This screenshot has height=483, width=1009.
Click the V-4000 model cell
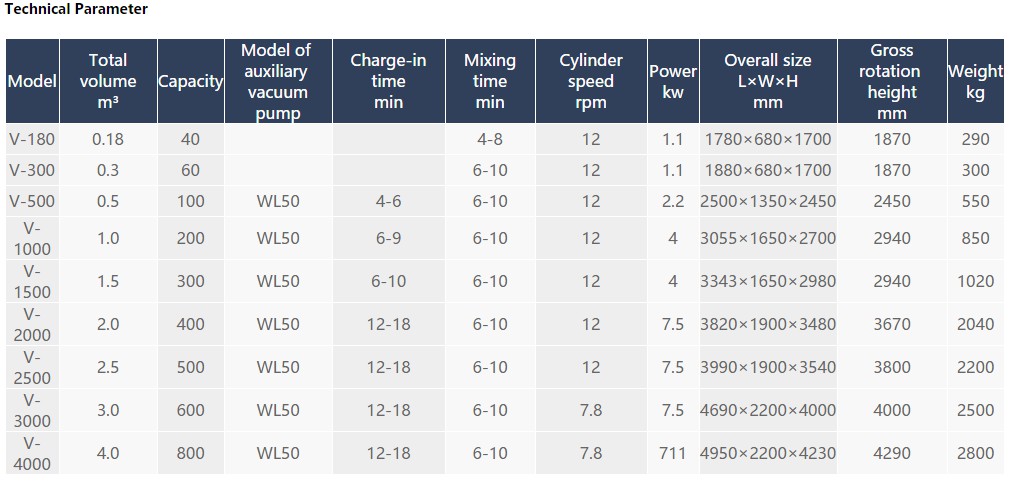(33, 453)
